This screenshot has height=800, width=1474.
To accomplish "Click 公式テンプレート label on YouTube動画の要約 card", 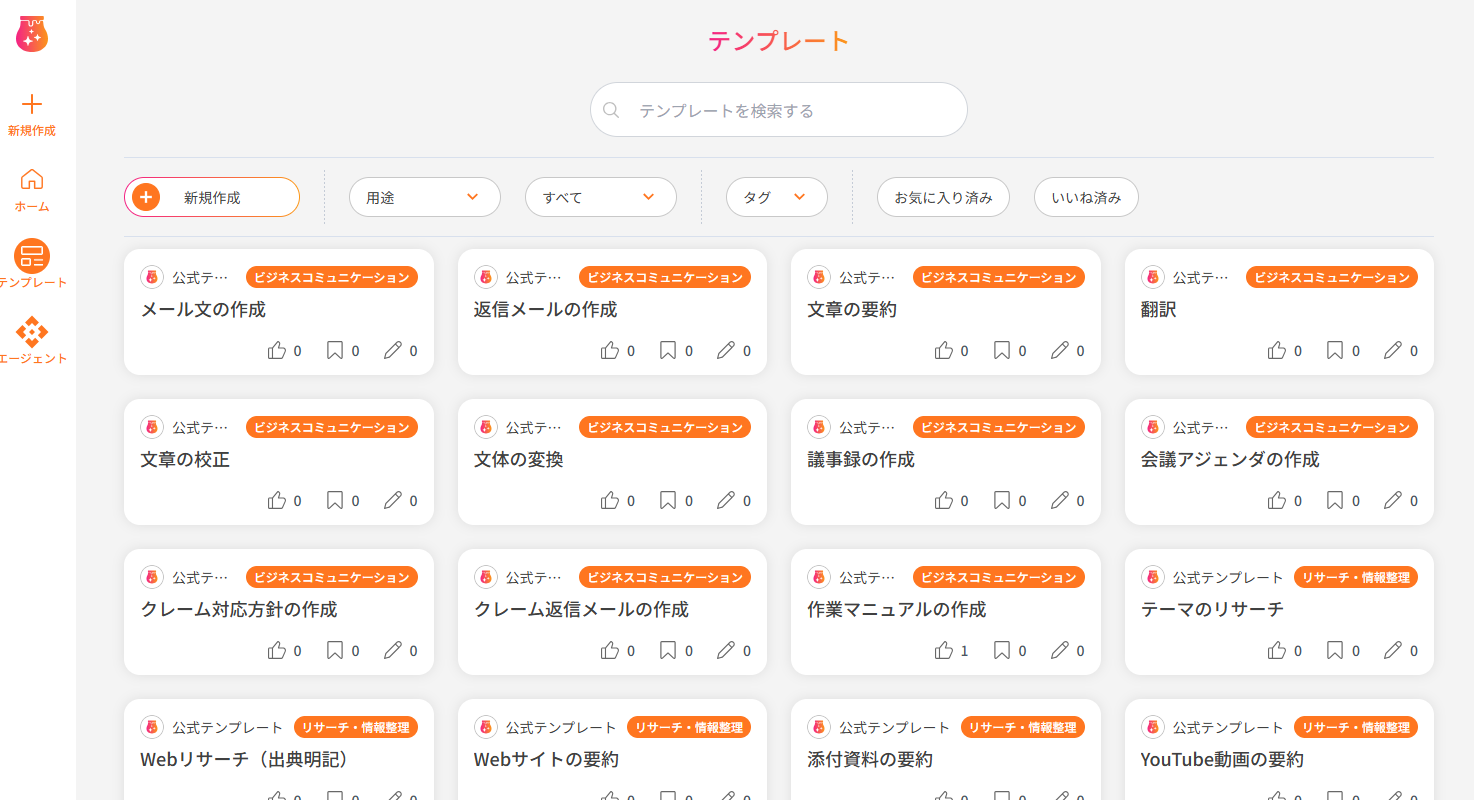I will tap(1228, 727).
